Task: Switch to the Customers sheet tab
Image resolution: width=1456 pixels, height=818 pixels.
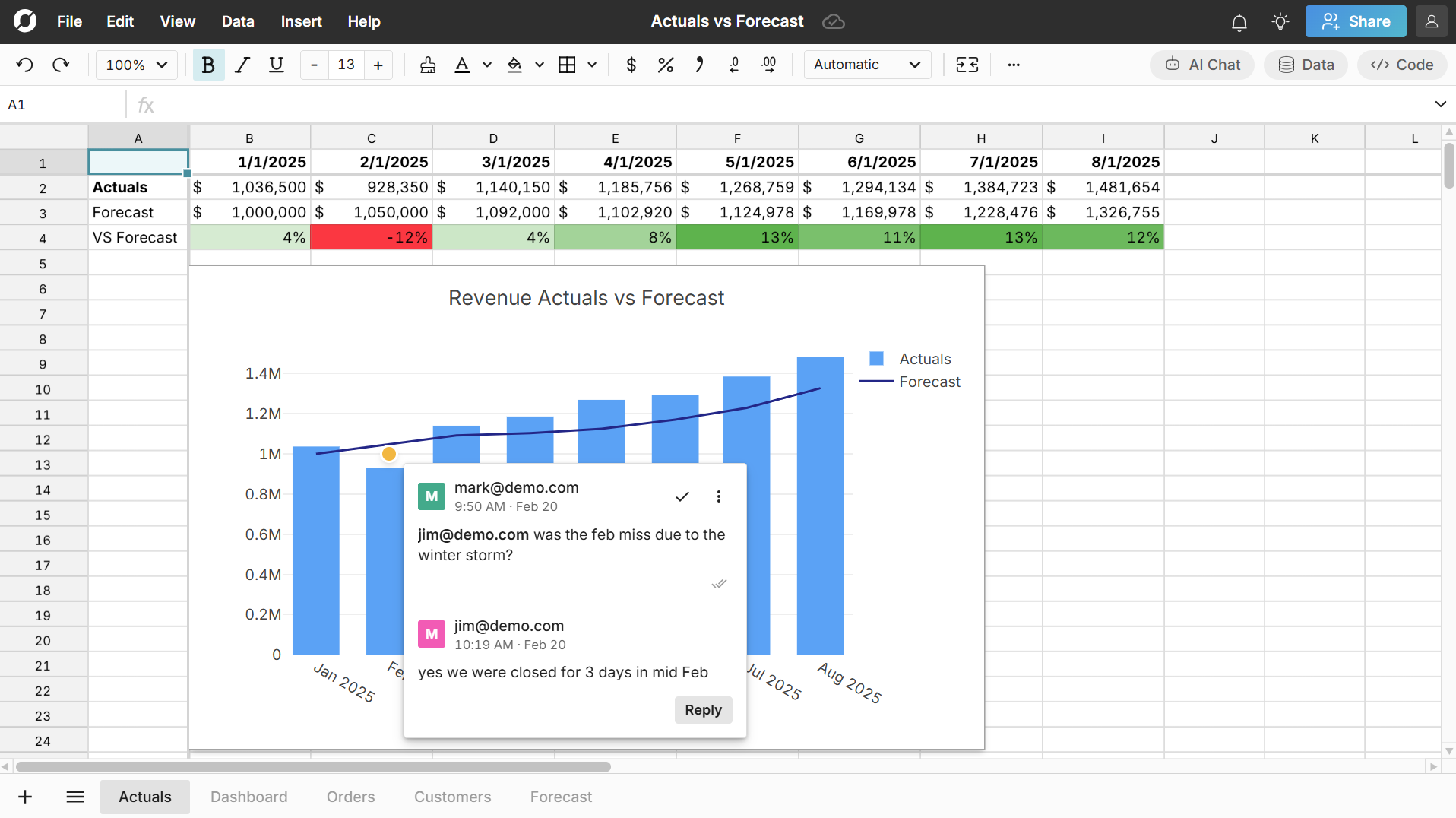Action: click(453, 797)
